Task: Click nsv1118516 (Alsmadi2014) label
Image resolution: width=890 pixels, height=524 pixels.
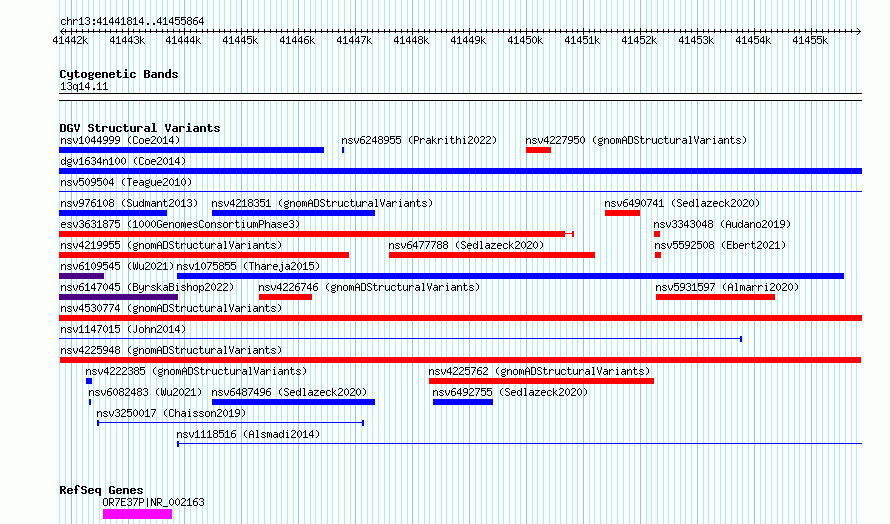Action: click(x=248, y=434)
